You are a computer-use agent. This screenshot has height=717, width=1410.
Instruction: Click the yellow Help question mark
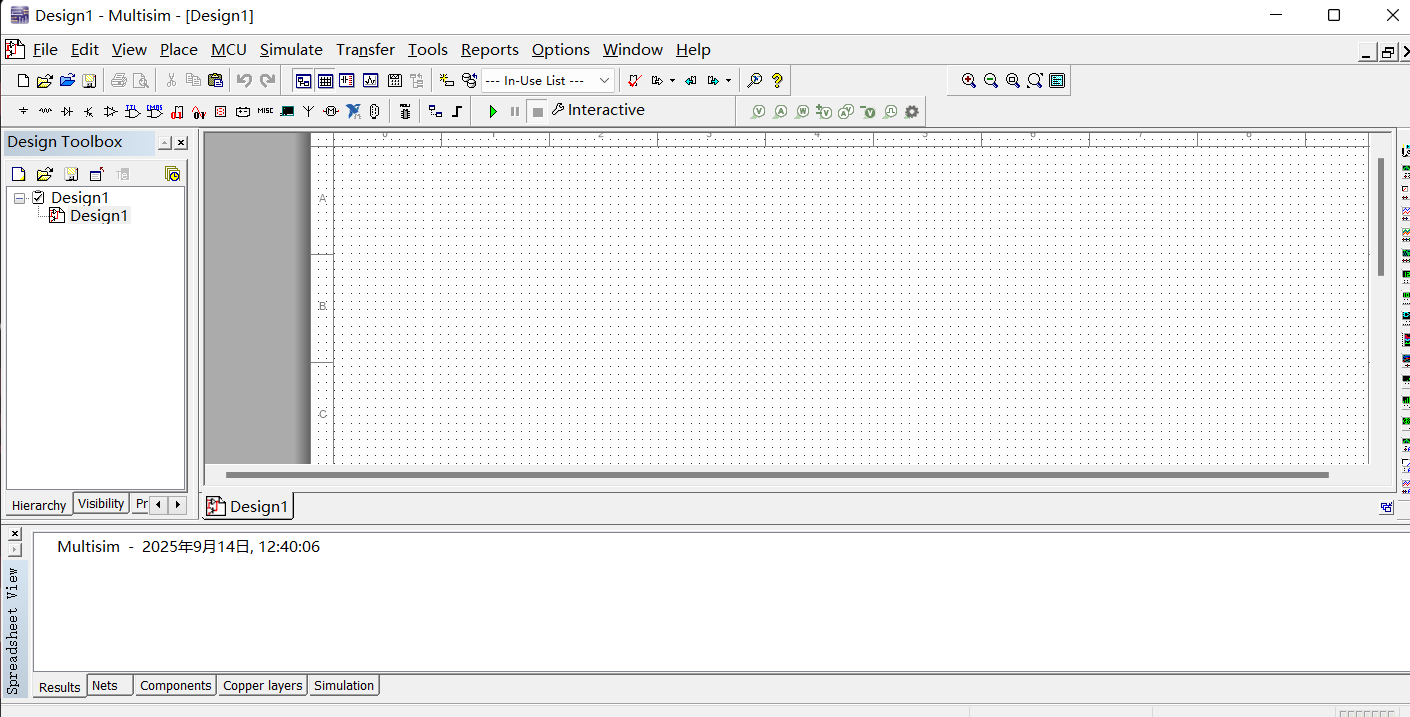(x=777, y=81)
